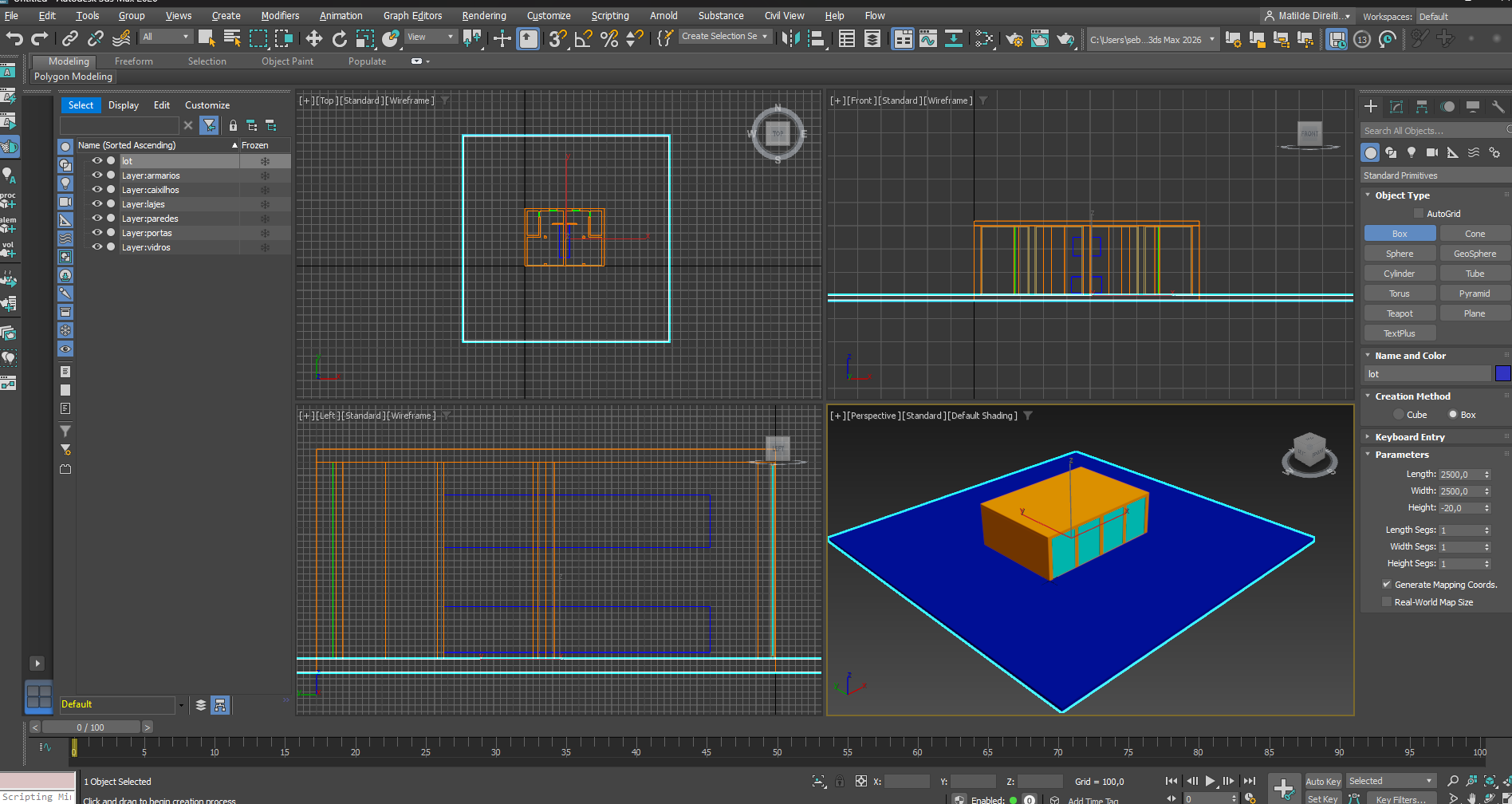Select the Move transform tool
Viewport: 1512px width, 804px height.
314,38
